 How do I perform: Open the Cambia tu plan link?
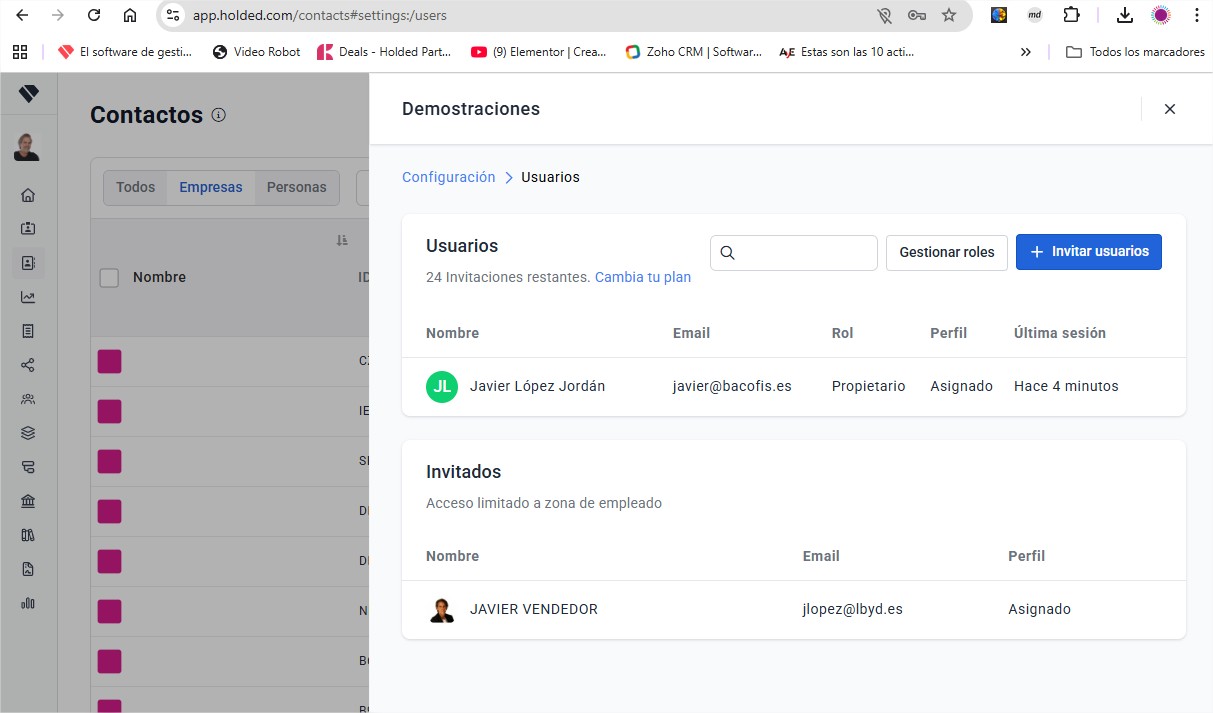[x=643, y=277]
